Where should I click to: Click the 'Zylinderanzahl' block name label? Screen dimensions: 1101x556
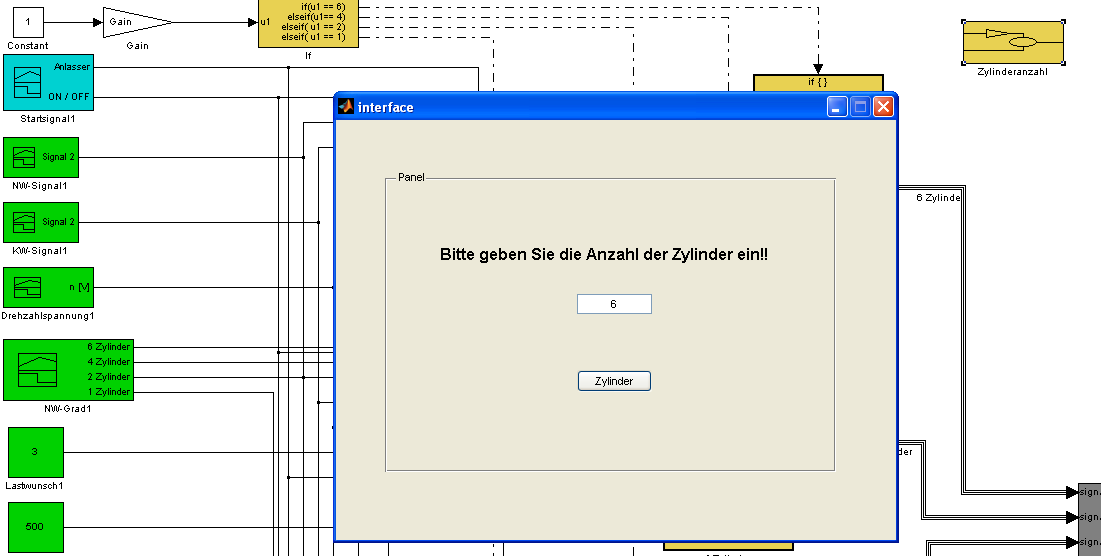pos(1013,72)
